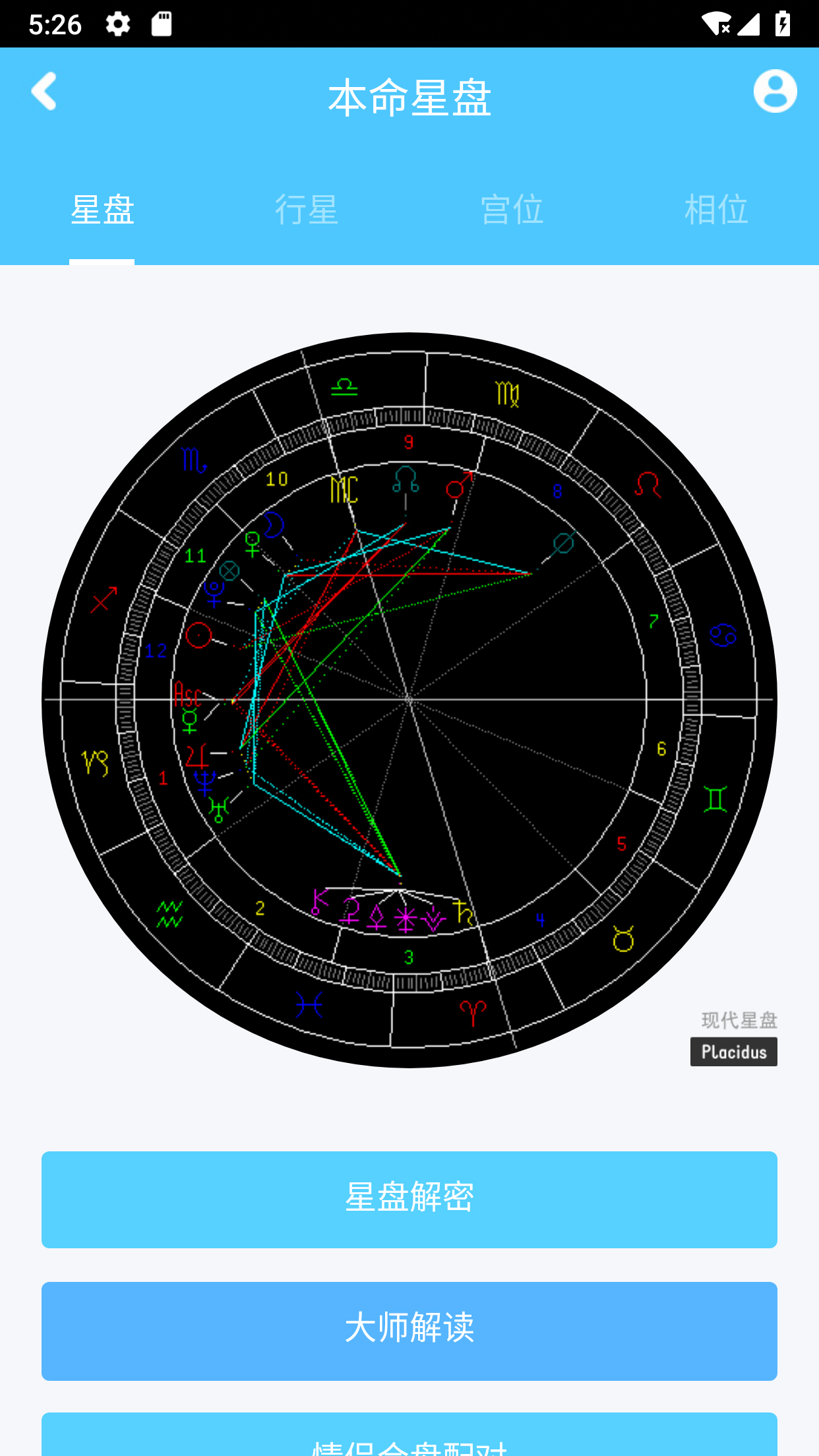This screenshot has width=819, height=1456.
Task: Tap the red Asc ascendant marker
Action: (187, 696)
